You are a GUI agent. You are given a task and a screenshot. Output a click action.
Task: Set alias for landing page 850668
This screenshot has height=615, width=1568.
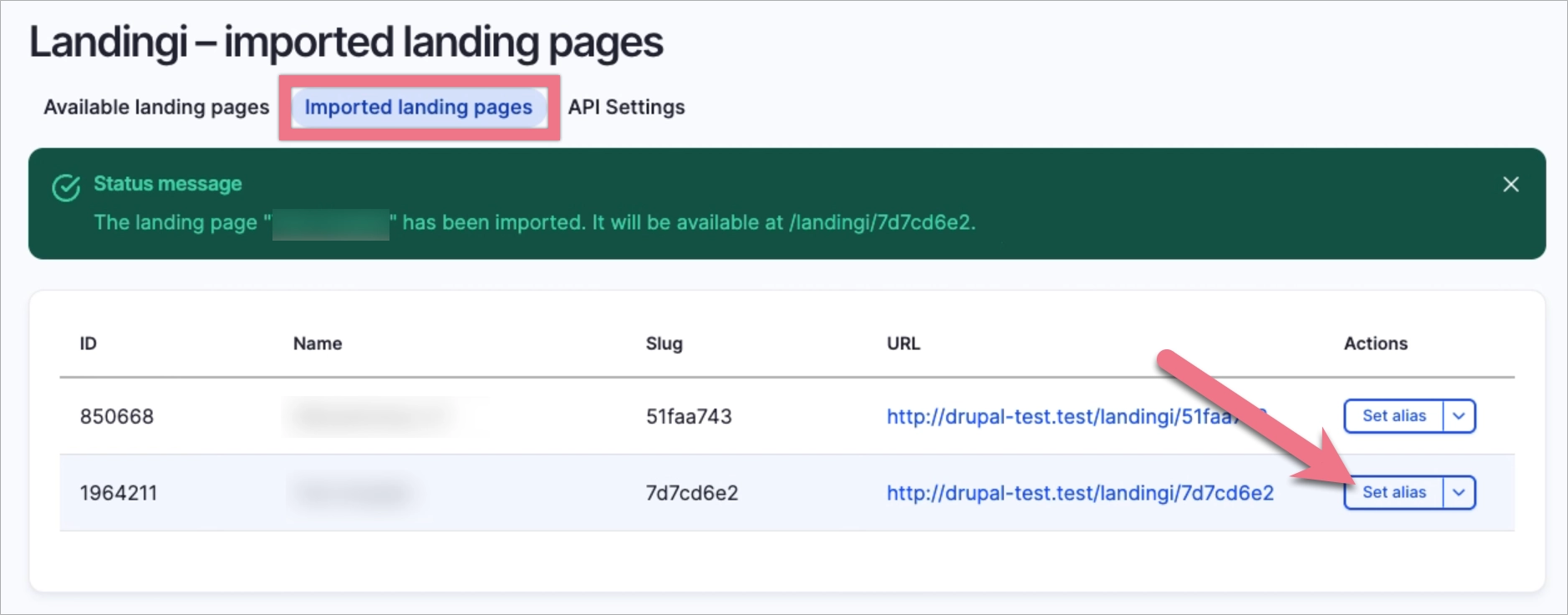[x=1394, y=416]
